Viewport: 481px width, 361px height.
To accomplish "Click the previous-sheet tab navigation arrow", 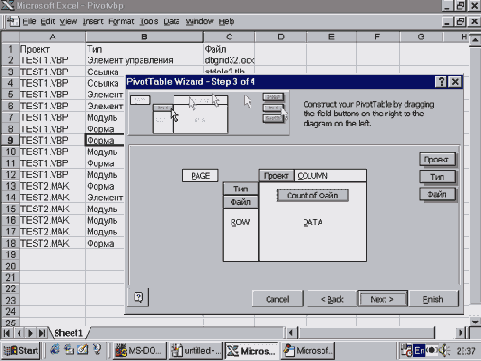I will [19, 333].
